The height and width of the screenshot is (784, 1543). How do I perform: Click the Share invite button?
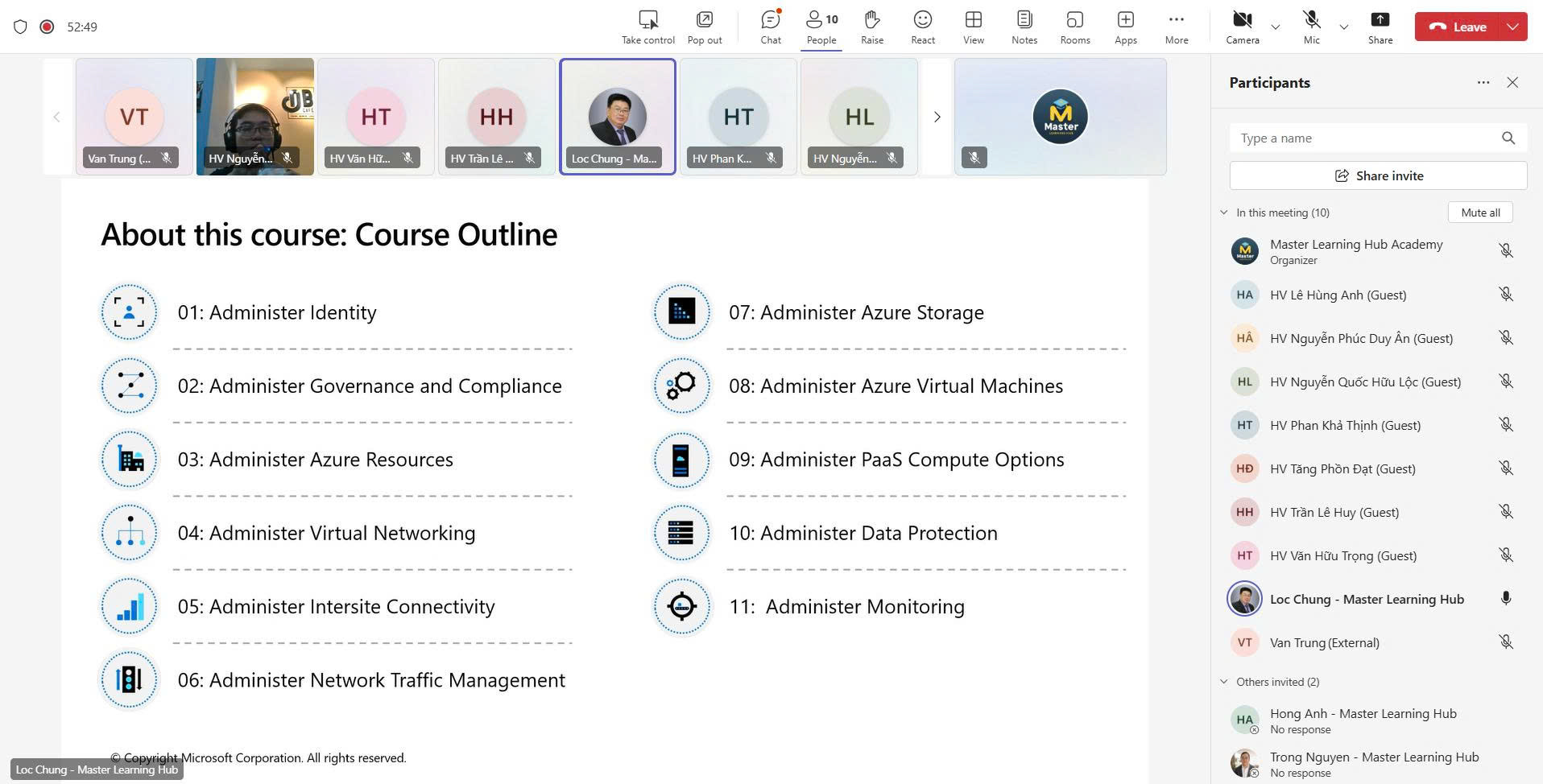[1378, 175]
